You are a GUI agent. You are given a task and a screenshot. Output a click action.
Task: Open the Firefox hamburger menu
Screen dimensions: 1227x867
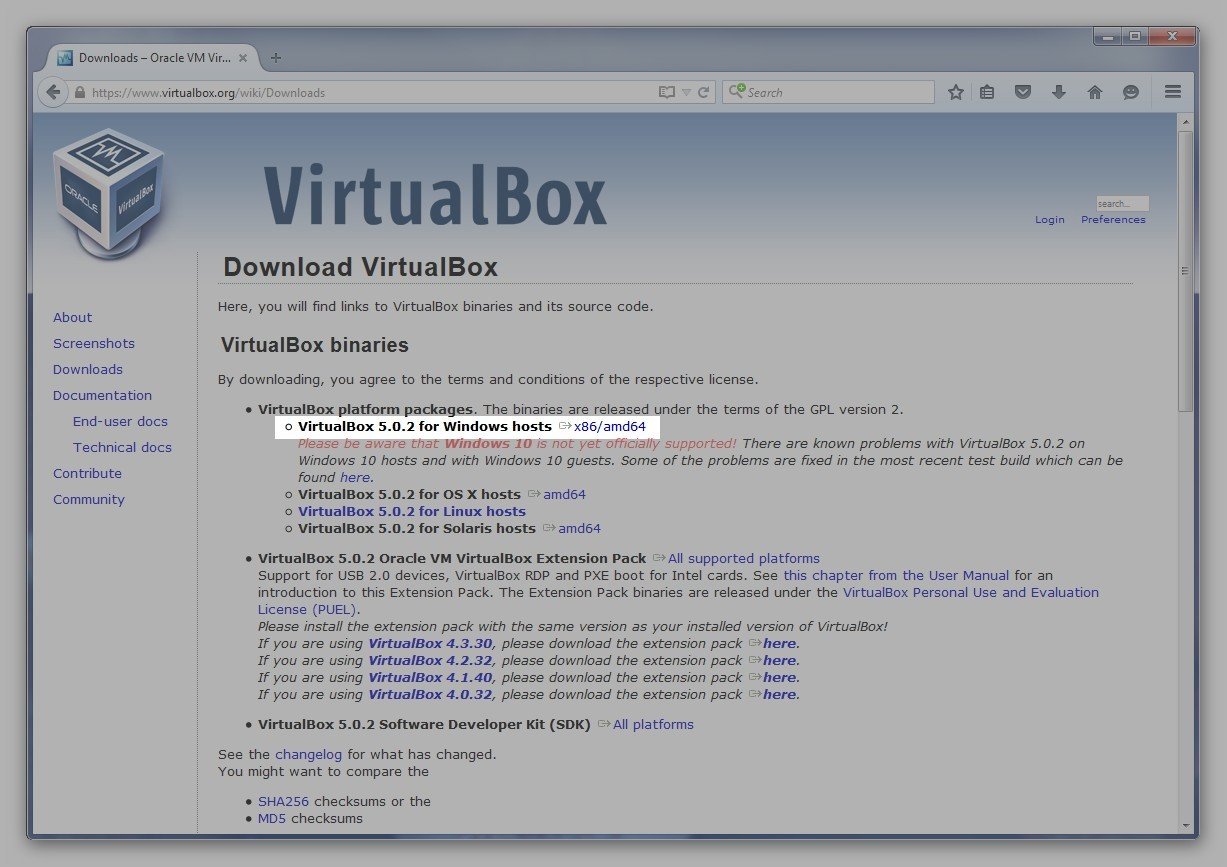[x=1173, y=92]
